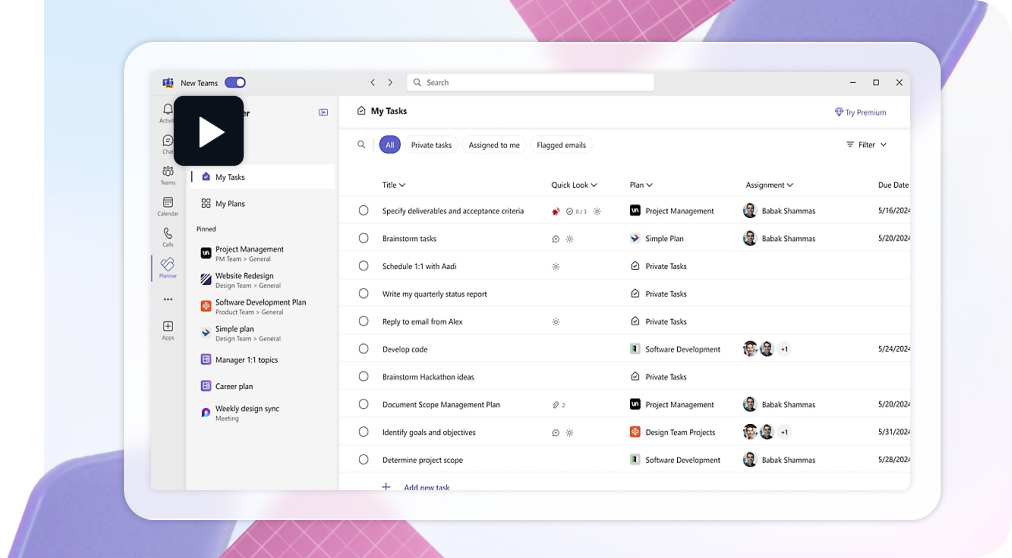Open Teams section in the sidebar
Screen dimensions: 1012x558
[x=168, y=175]
